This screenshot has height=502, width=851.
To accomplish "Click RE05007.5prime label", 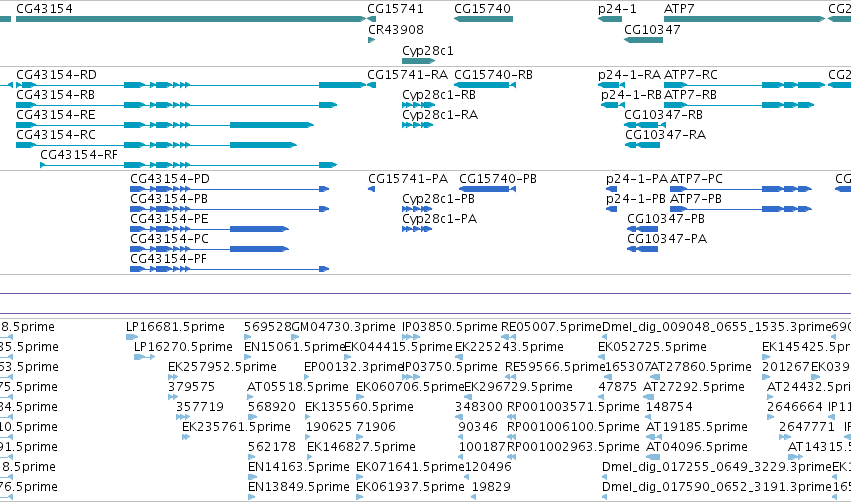I will [551, 327].
